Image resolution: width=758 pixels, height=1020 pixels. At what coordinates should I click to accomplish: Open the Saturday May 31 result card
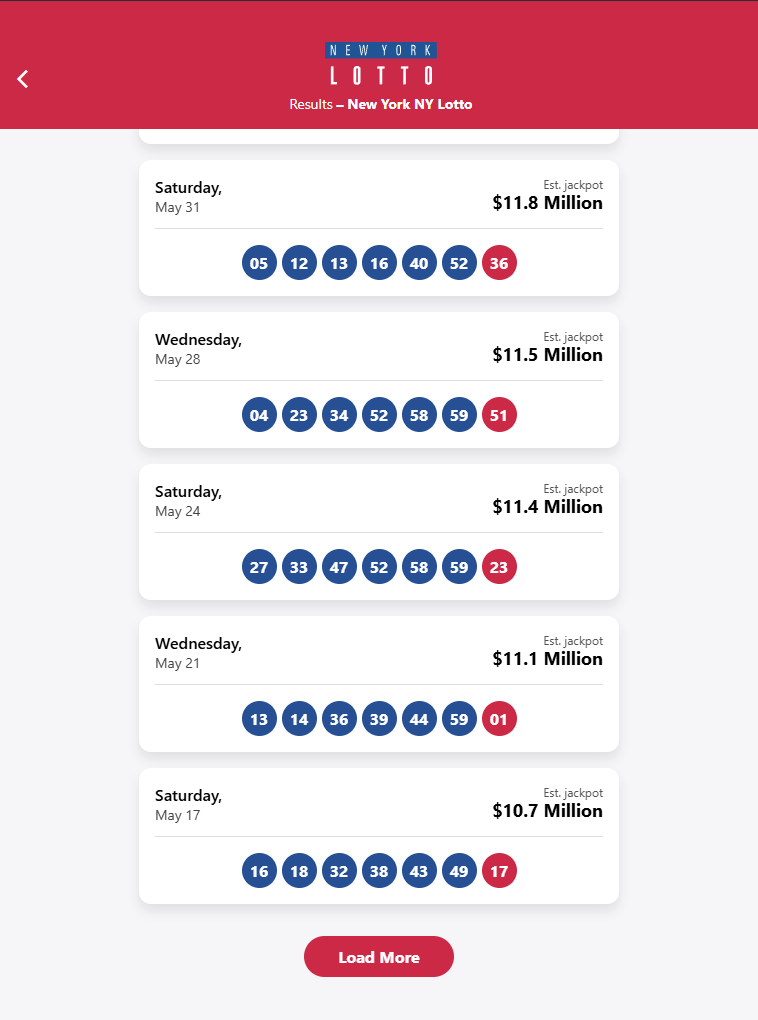click(189, 196)
